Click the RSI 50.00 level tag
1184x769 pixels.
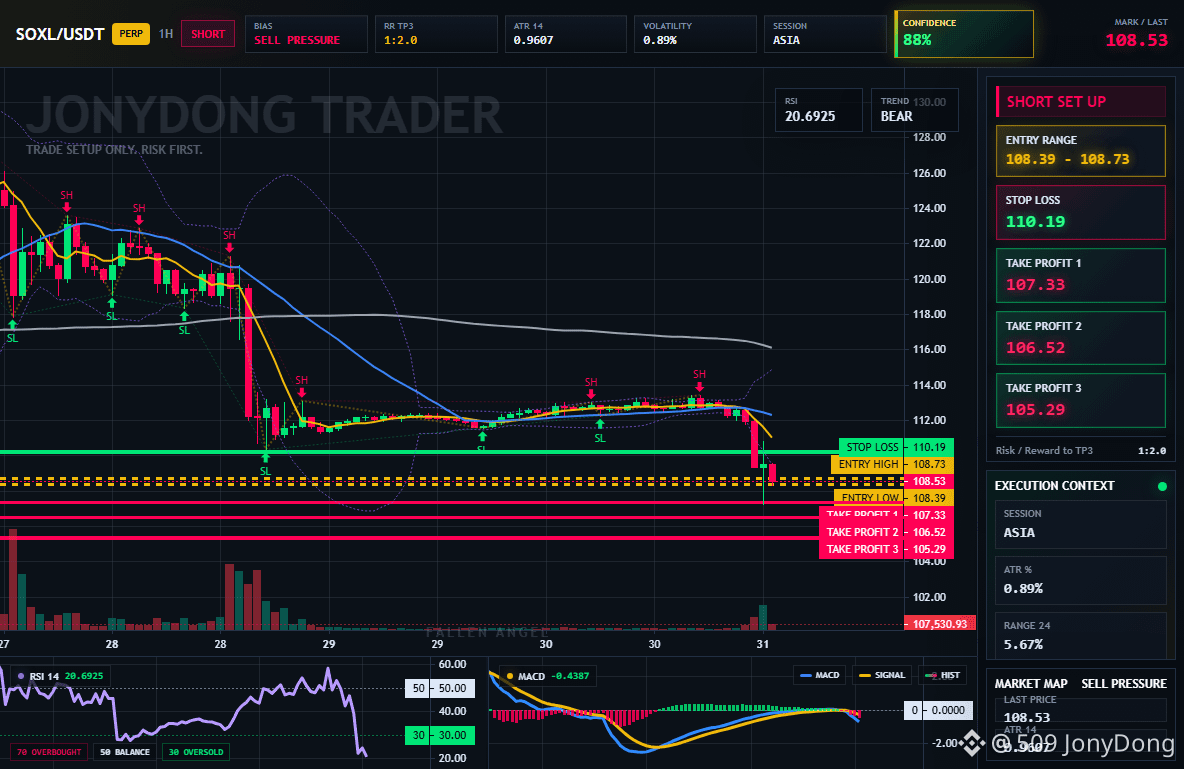pos(440,688)
